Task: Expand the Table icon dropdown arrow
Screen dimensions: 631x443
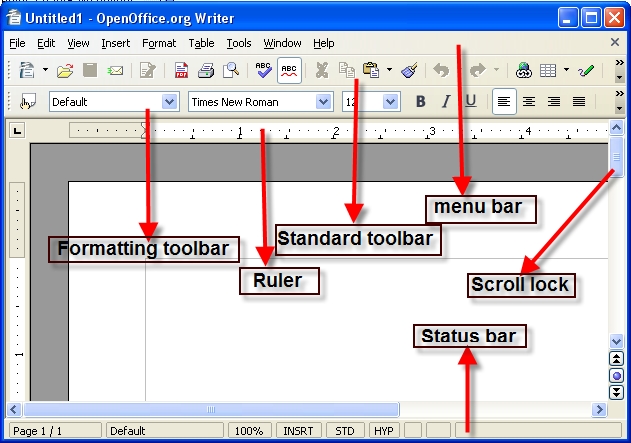Action: (x=566, y=70)
